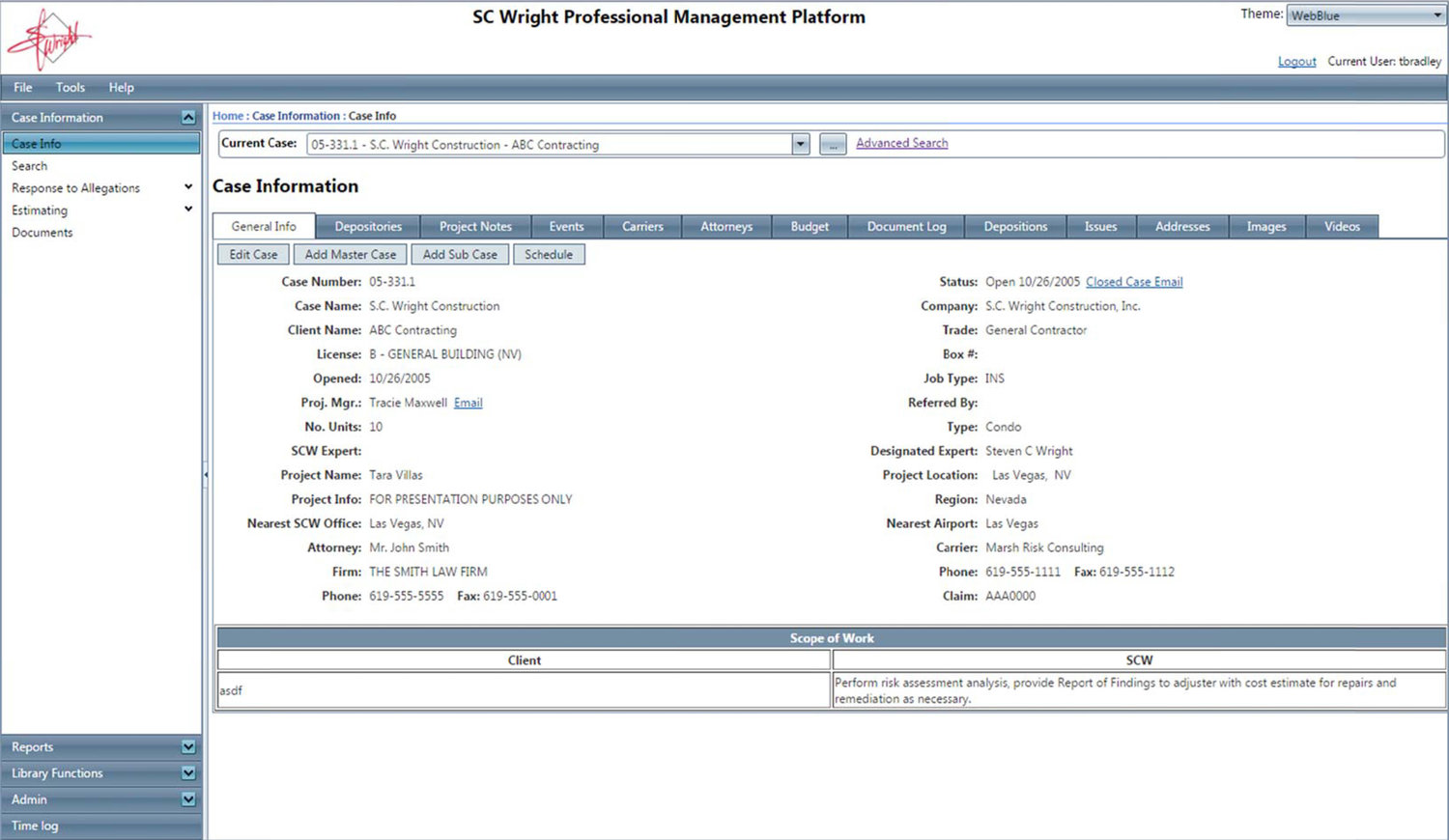Viewport: 1449px width, 840px height.
Task: Expand the Reports panel
Action: click(x=188, y=746)
